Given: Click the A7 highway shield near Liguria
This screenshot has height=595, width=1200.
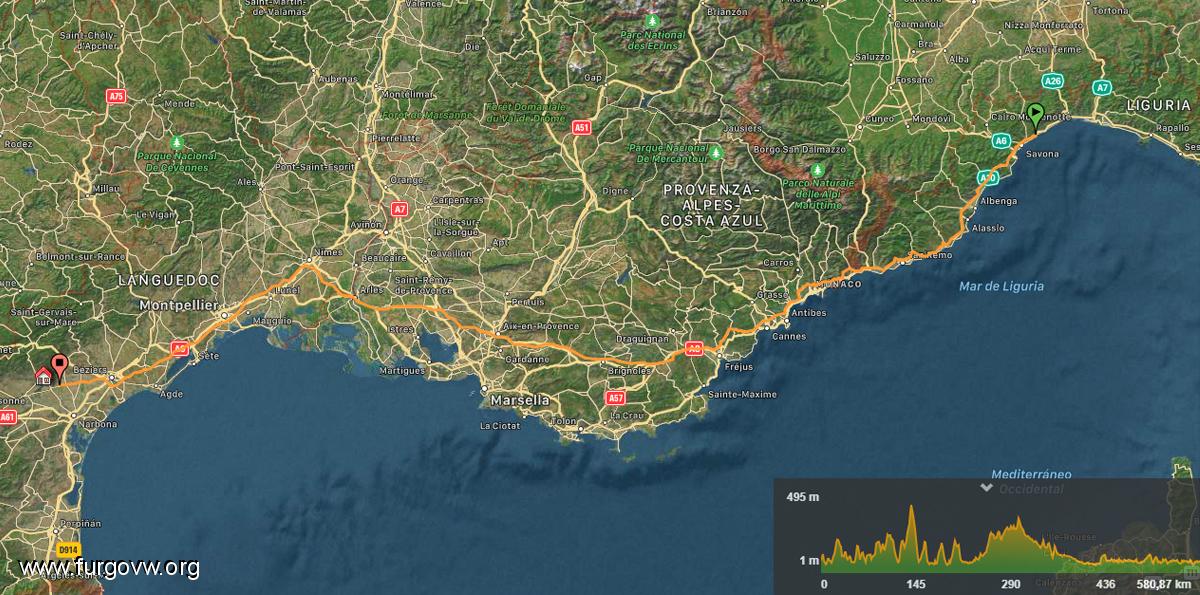Looking at the screenshot, I should [1101, 88].
